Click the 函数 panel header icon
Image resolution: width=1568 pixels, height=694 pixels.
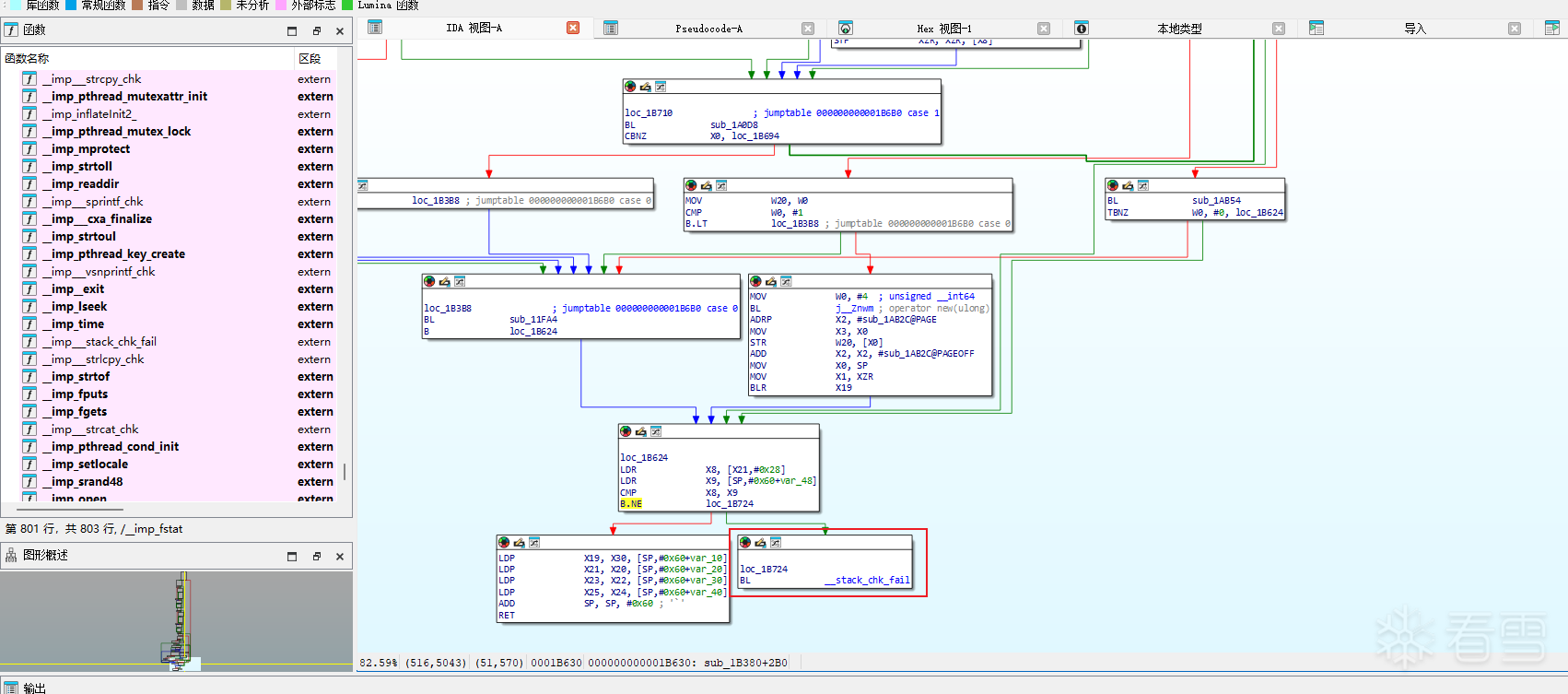11,29
